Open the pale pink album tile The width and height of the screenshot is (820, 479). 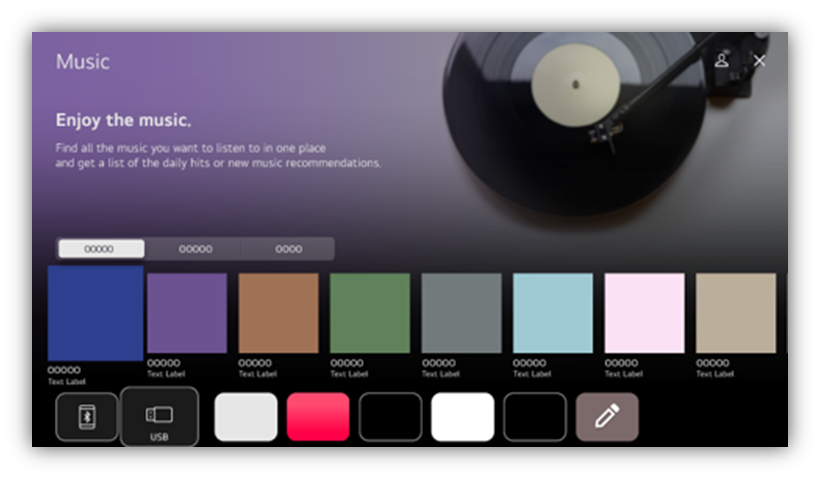(644, 313)
